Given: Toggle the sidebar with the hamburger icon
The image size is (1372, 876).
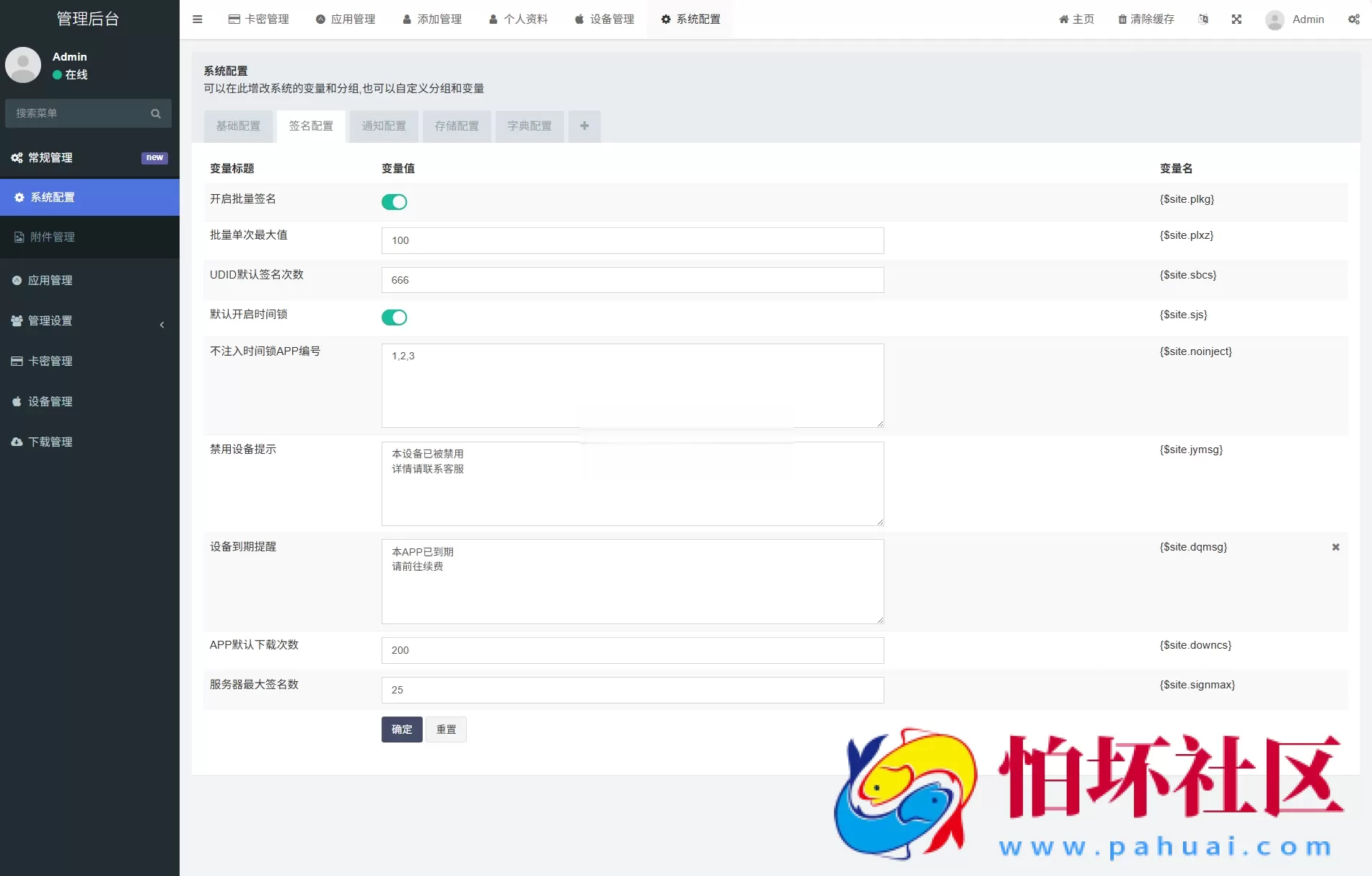Looking at the screenshot, I should (x=198, y=19).
